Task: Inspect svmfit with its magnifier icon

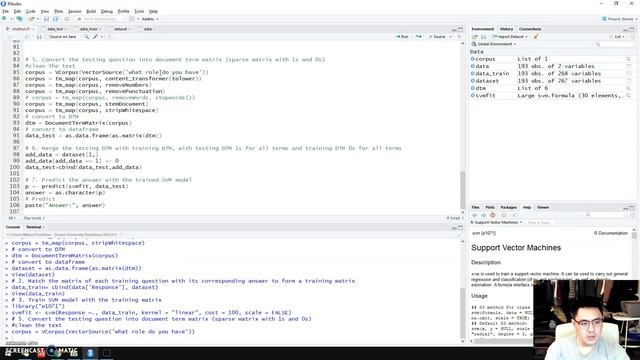Action: pyautogui.click(x=629, y=96)
